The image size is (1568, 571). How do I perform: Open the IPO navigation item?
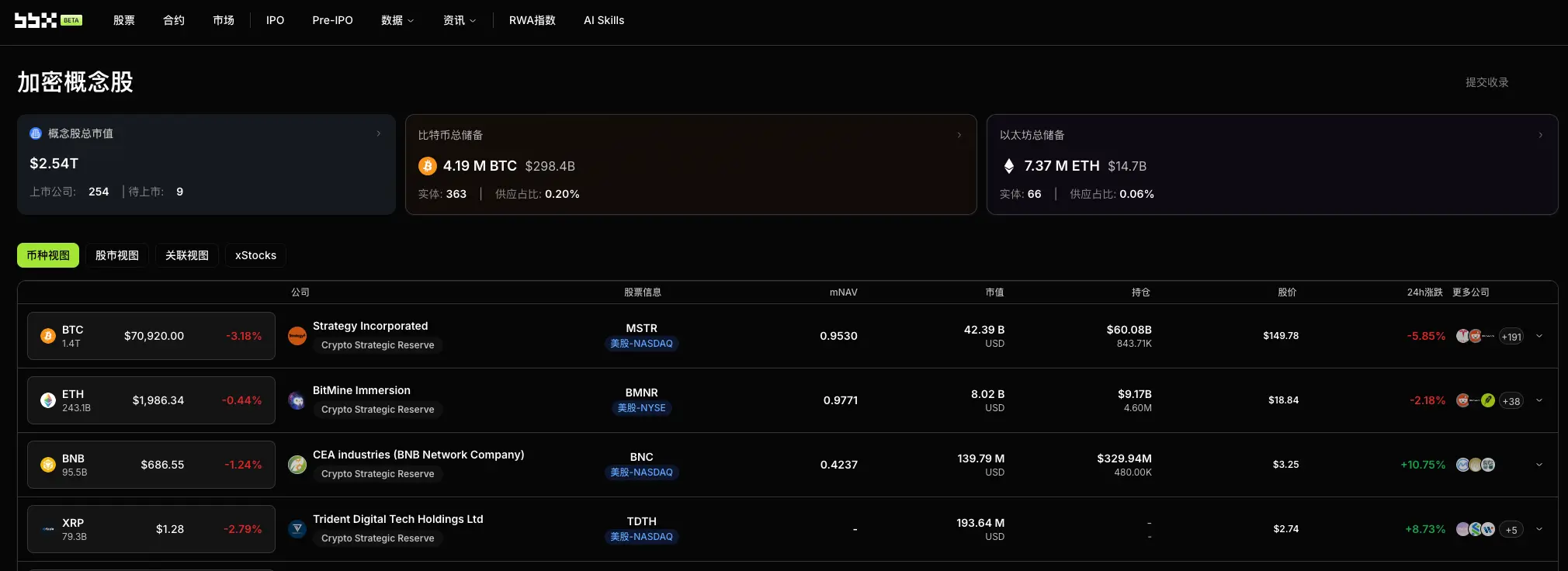point(275,20)
